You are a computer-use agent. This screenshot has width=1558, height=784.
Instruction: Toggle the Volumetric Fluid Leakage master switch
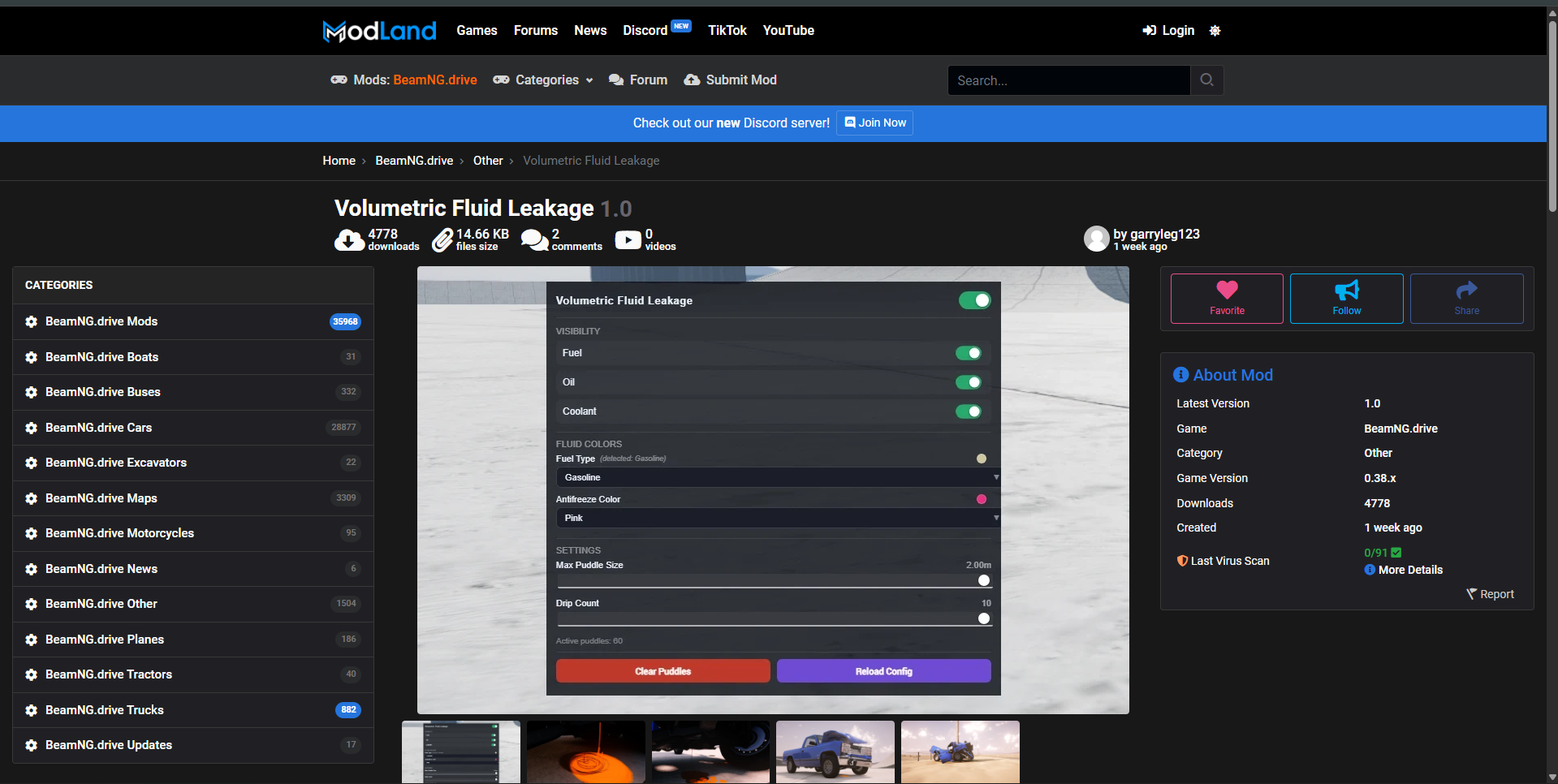[974, 300]
